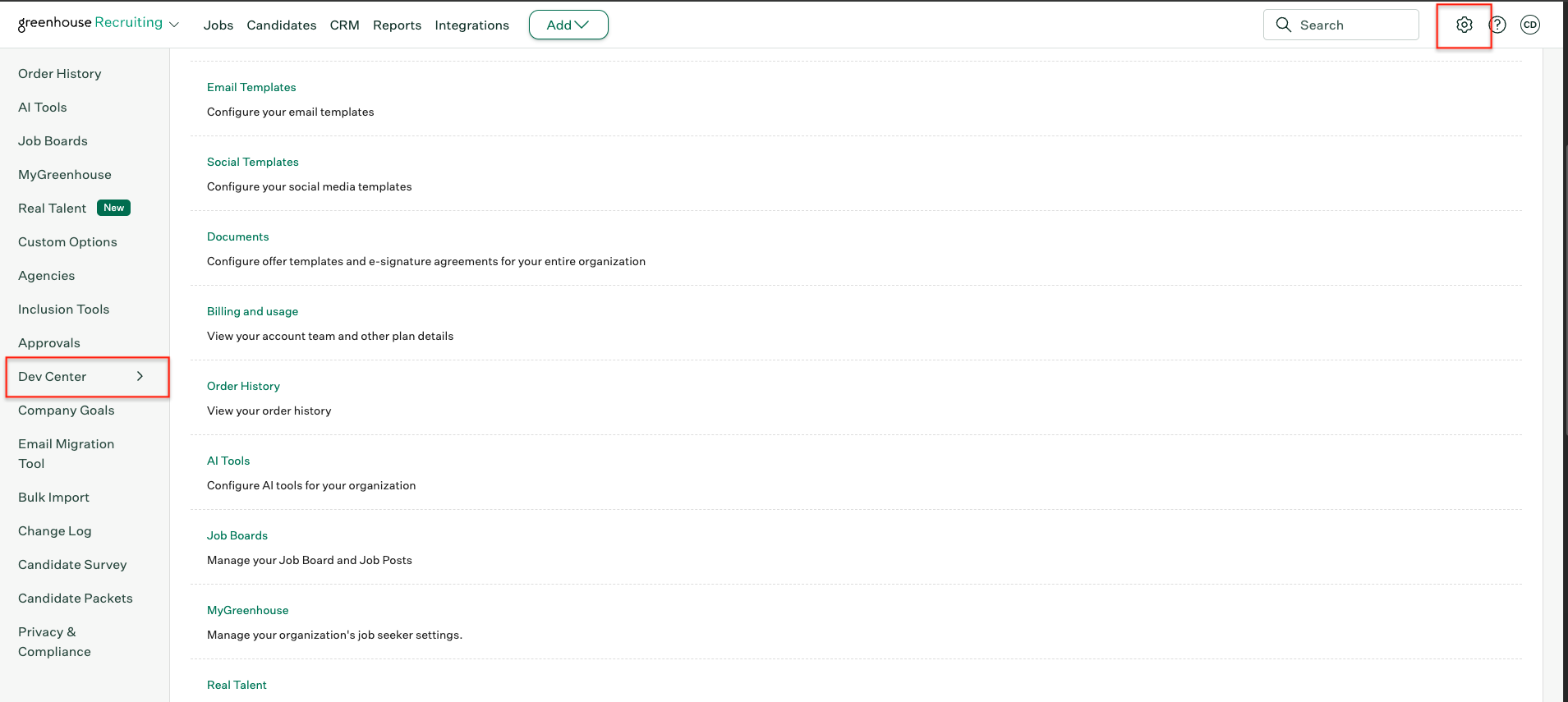Image resolution: width=1568 pixels, height=702 pixels.
Task: Go to Candidates in top navigation
Action: coord(282,25)
